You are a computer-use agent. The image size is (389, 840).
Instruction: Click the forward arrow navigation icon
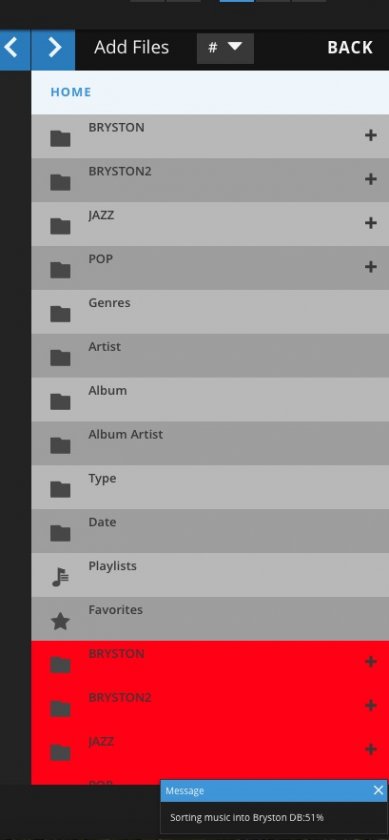coord(54,49)
